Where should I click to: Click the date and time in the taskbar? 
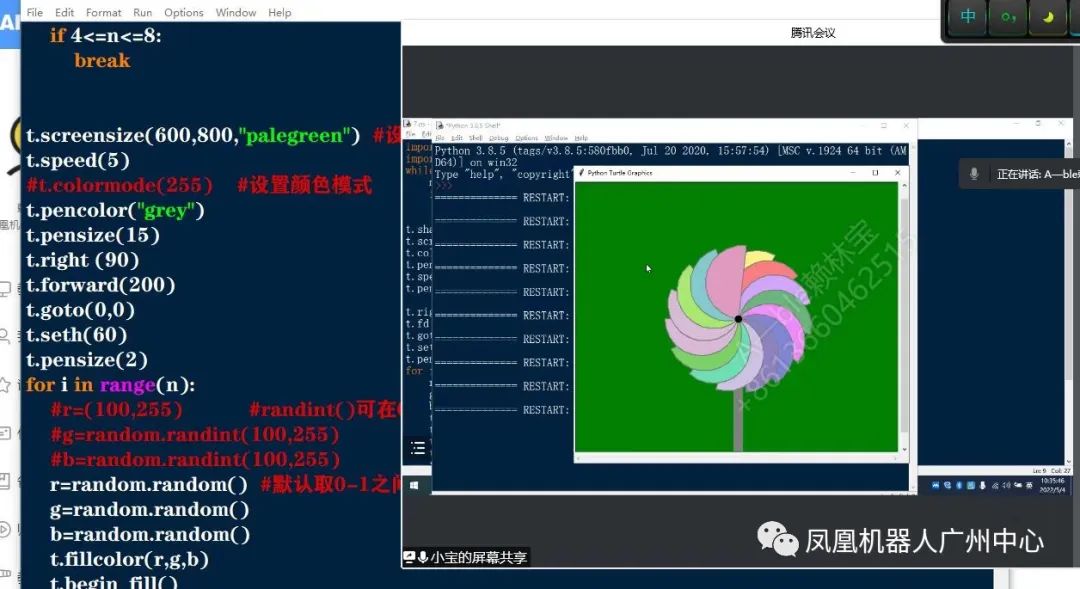tap(1052, 487)
